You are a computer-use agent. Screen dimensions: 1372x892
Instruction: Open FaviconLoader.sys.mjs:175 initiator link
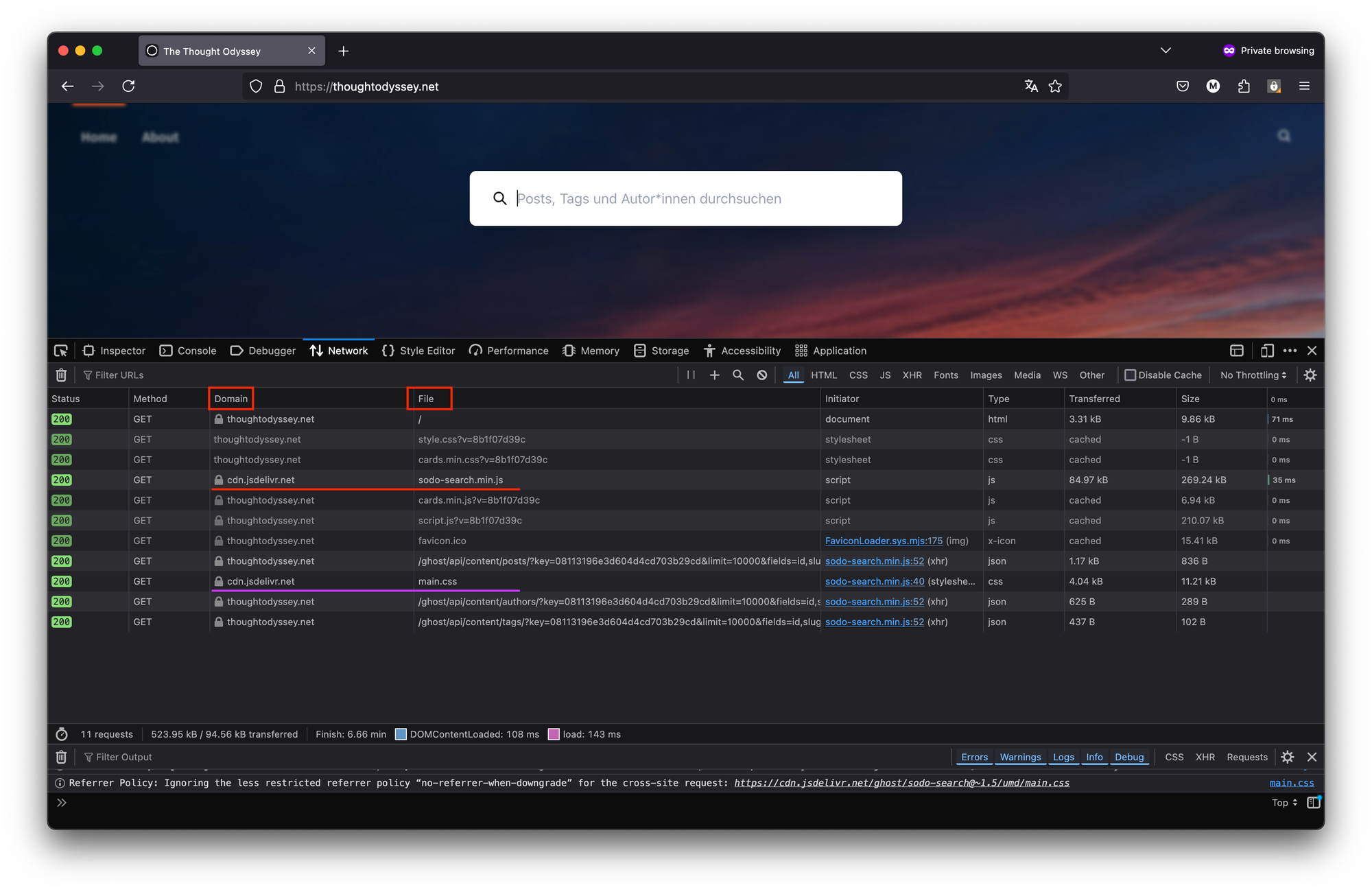[884, 541]
